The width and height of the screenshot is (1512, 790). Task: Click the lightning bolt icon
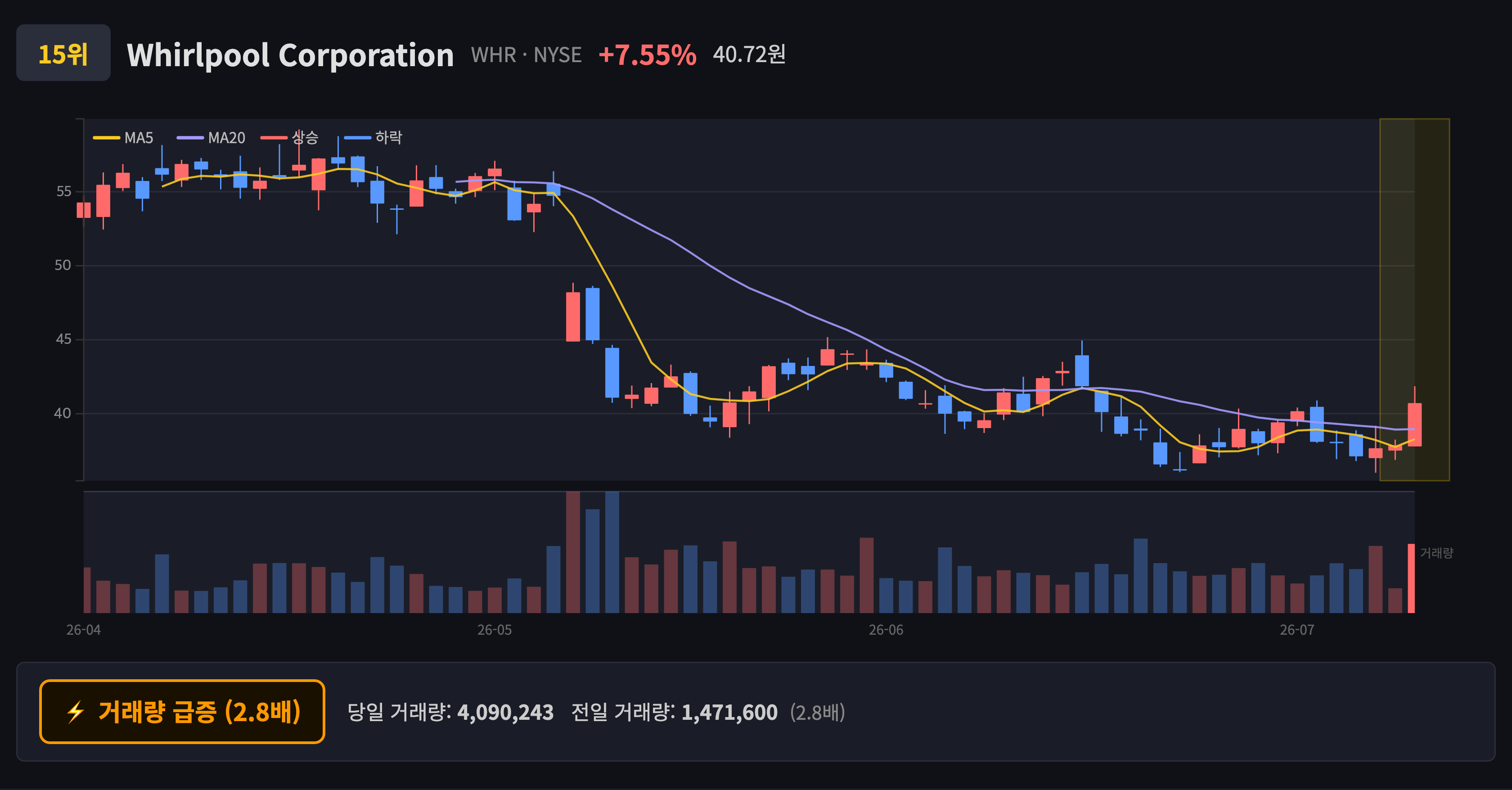pyautogui.click(x=76, y=712)
